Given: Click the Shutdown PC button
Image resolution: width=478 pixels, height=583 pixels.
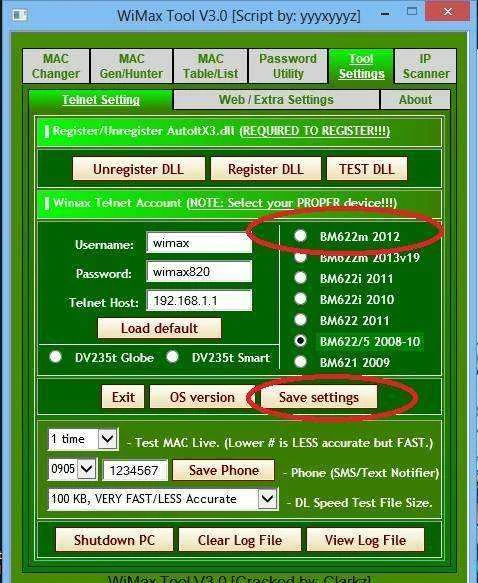Looking at the screenshot, I should pyautogui.click(x=114, y=540).
